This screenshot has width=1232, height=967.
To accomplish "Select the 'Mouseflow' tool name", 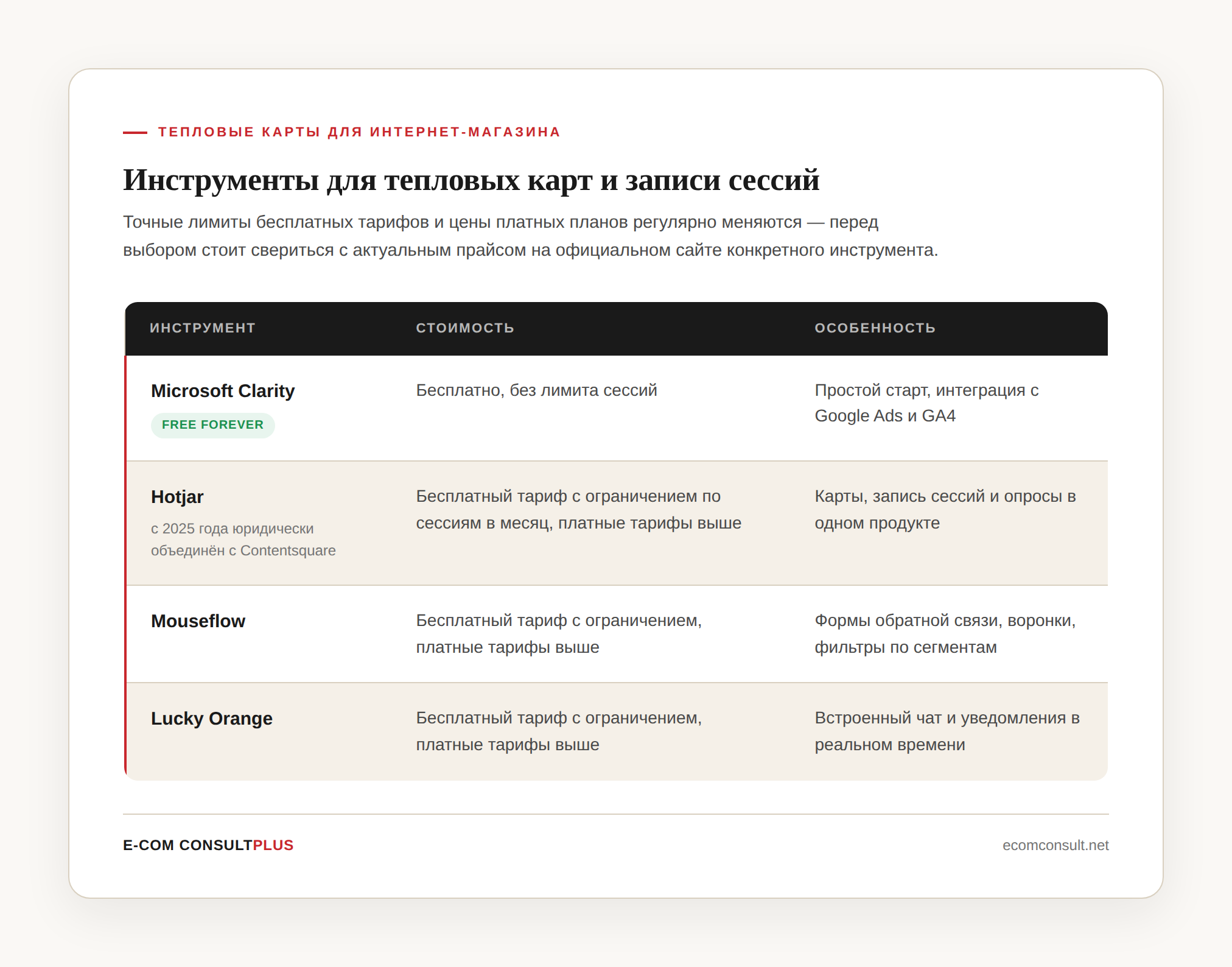I will (x=198, y=621).
